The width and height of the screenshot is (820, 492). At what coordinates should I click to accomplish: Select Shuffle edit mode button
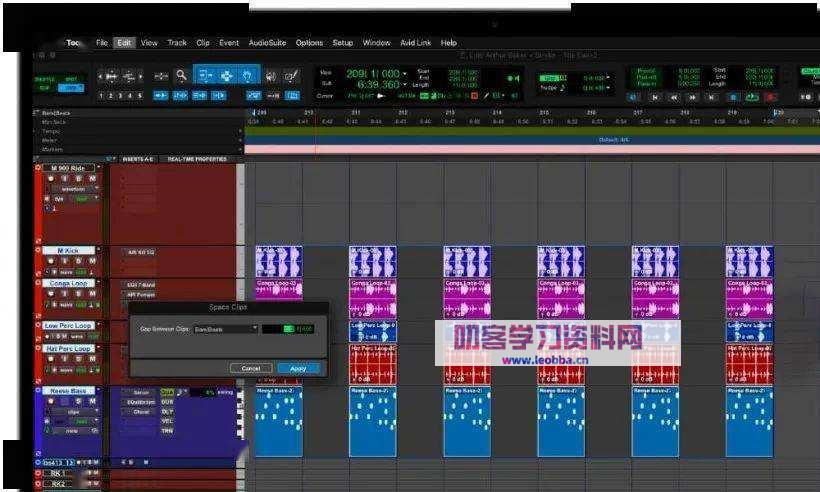44,79
